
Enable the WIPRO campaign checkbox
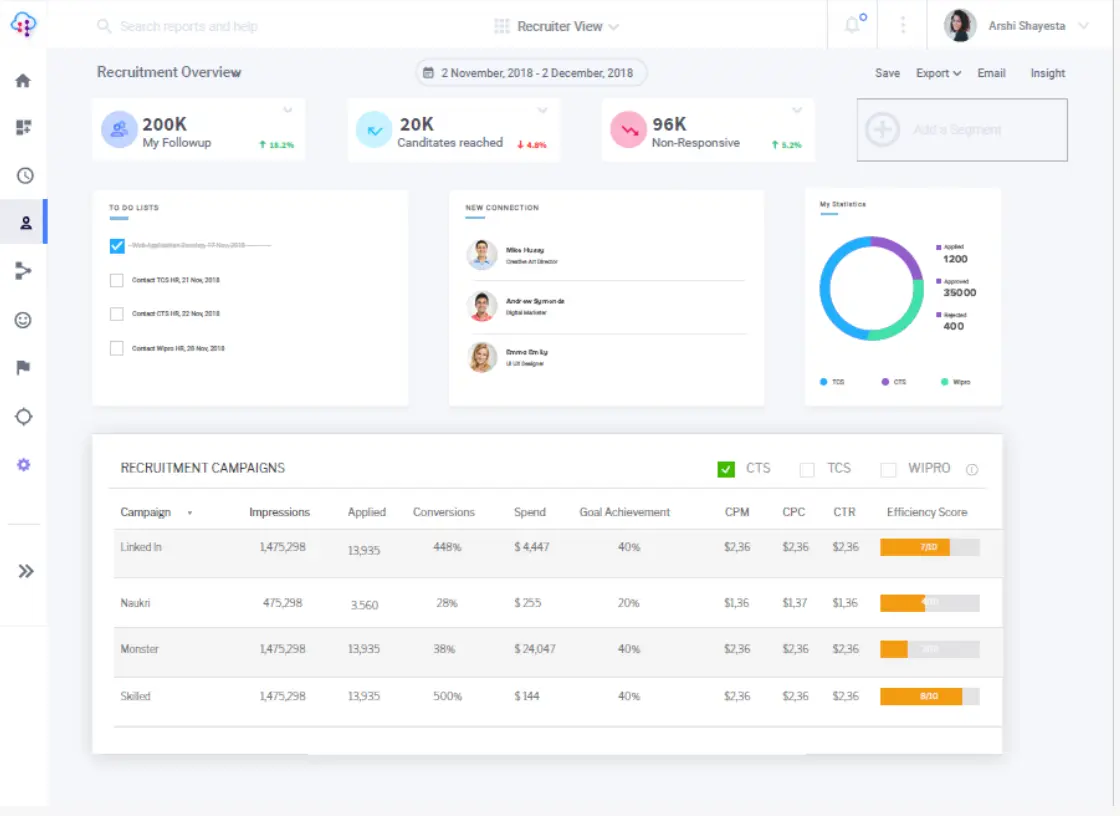click(x=888, y=470)
